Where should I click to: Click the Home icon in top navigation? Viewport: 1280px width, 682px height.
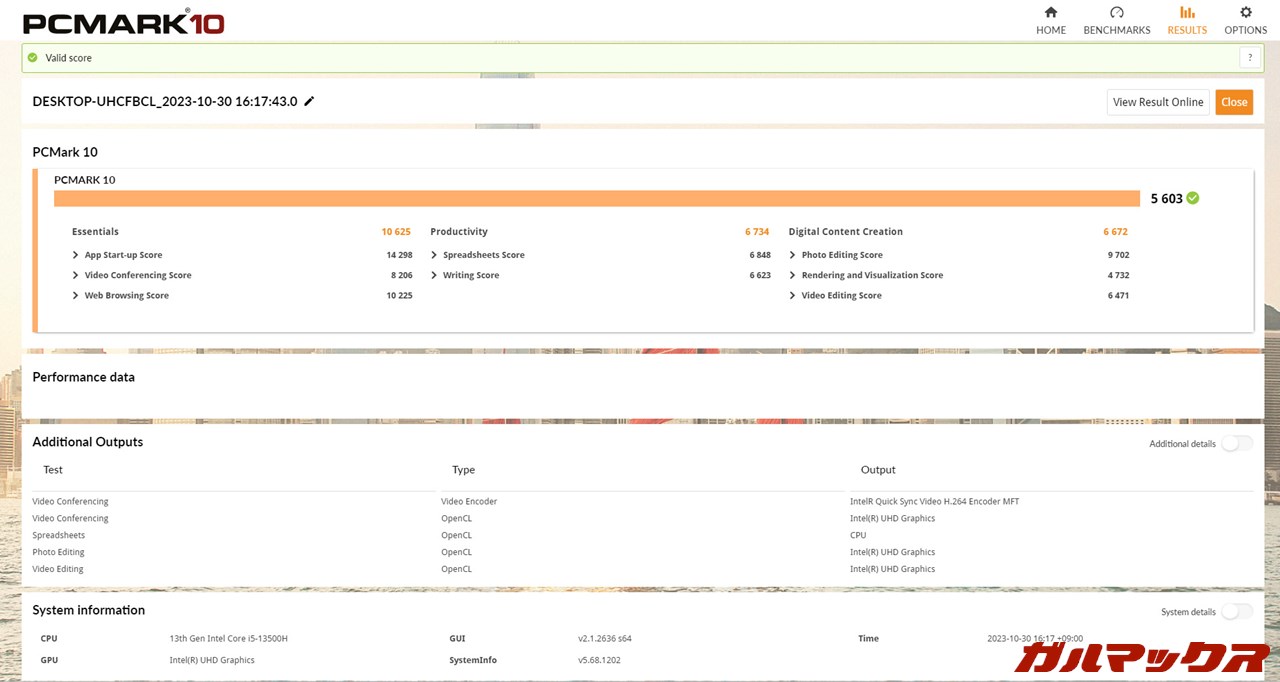1050,13
